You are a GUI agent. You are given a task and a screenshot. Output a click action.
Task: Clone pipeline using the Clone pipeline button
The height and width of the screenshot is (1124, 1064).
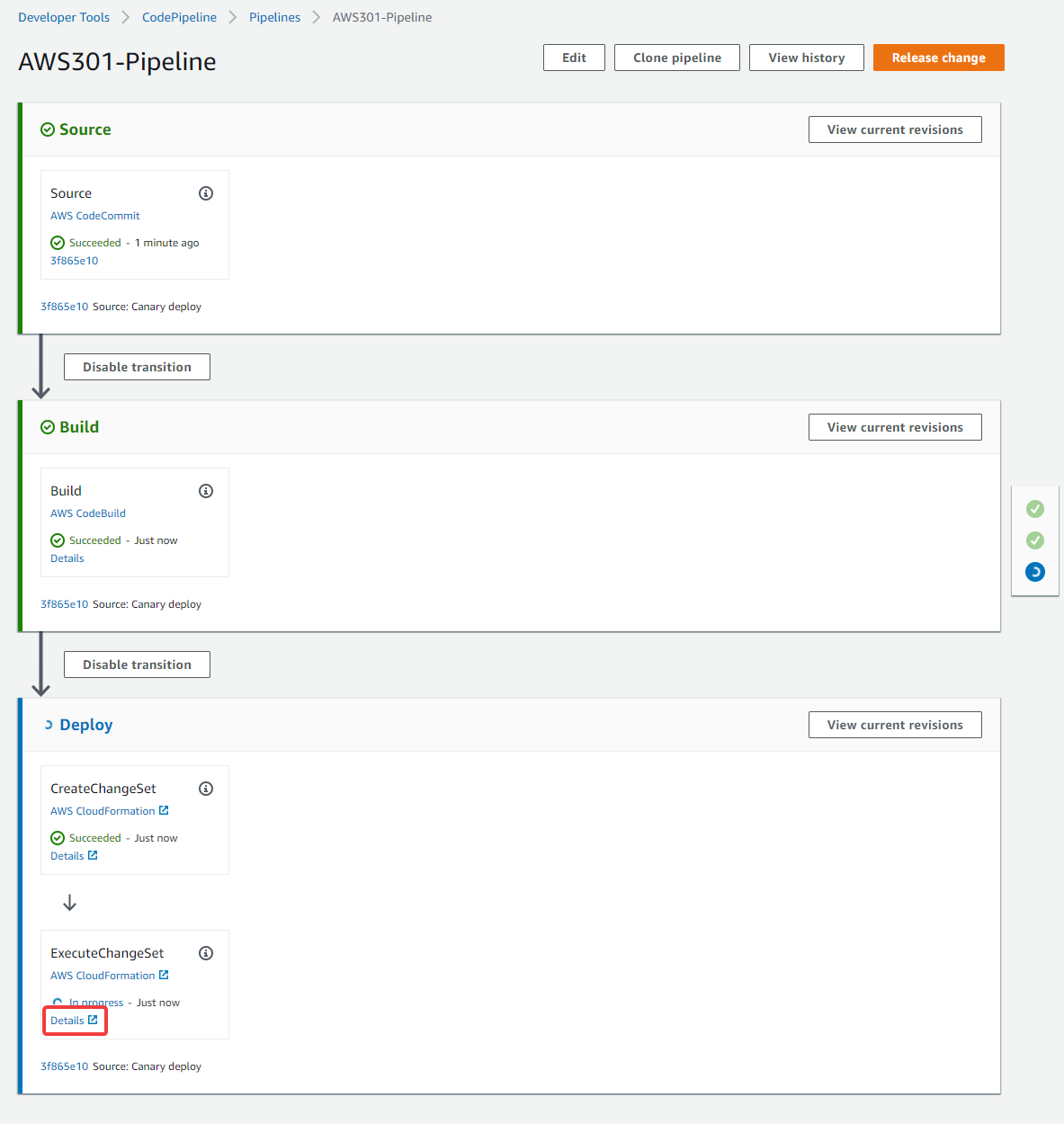click(677, 58)
